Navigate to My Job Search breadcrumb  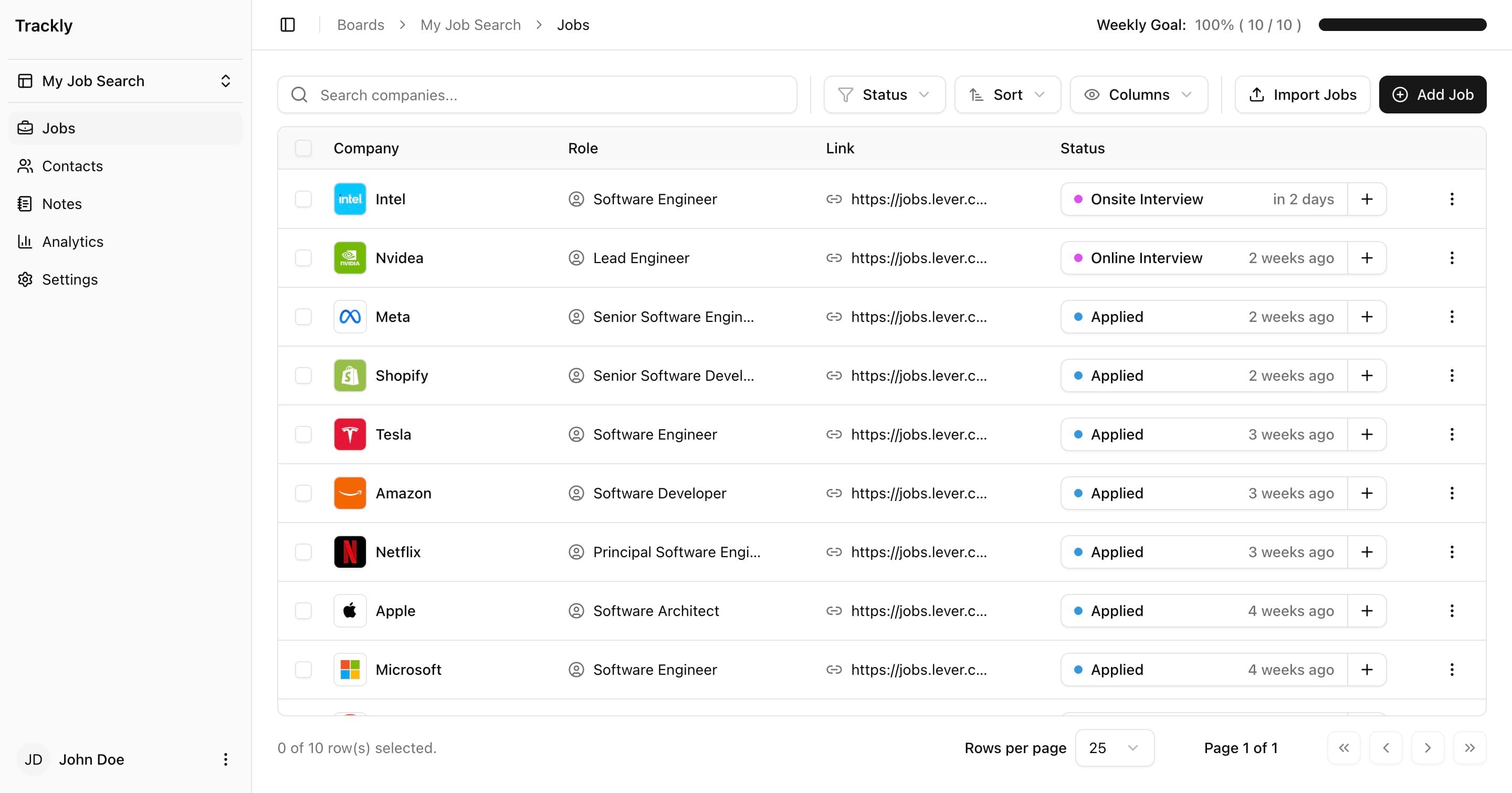click(x=470, y=25)
